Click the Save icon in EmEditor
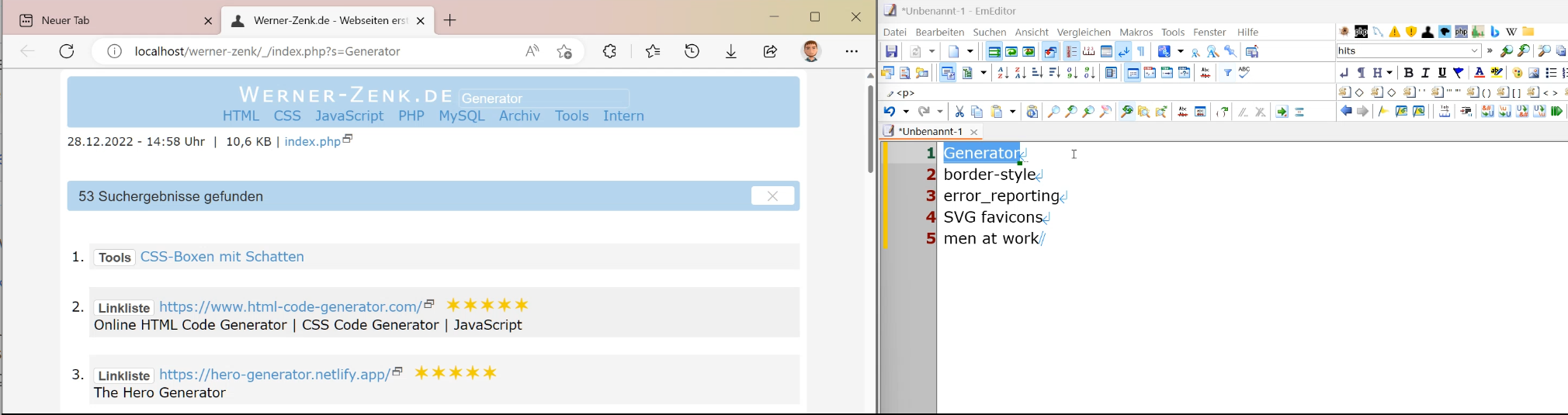The image size is (1568, 415). [891, 52]
